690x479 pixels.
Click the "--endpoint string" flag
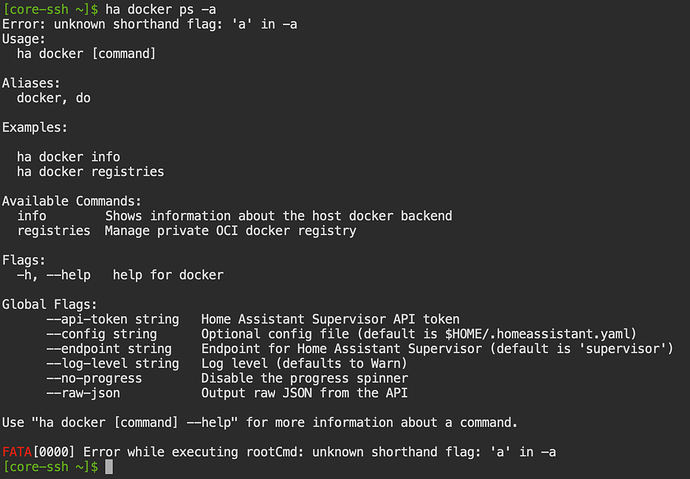pos(109,348)
